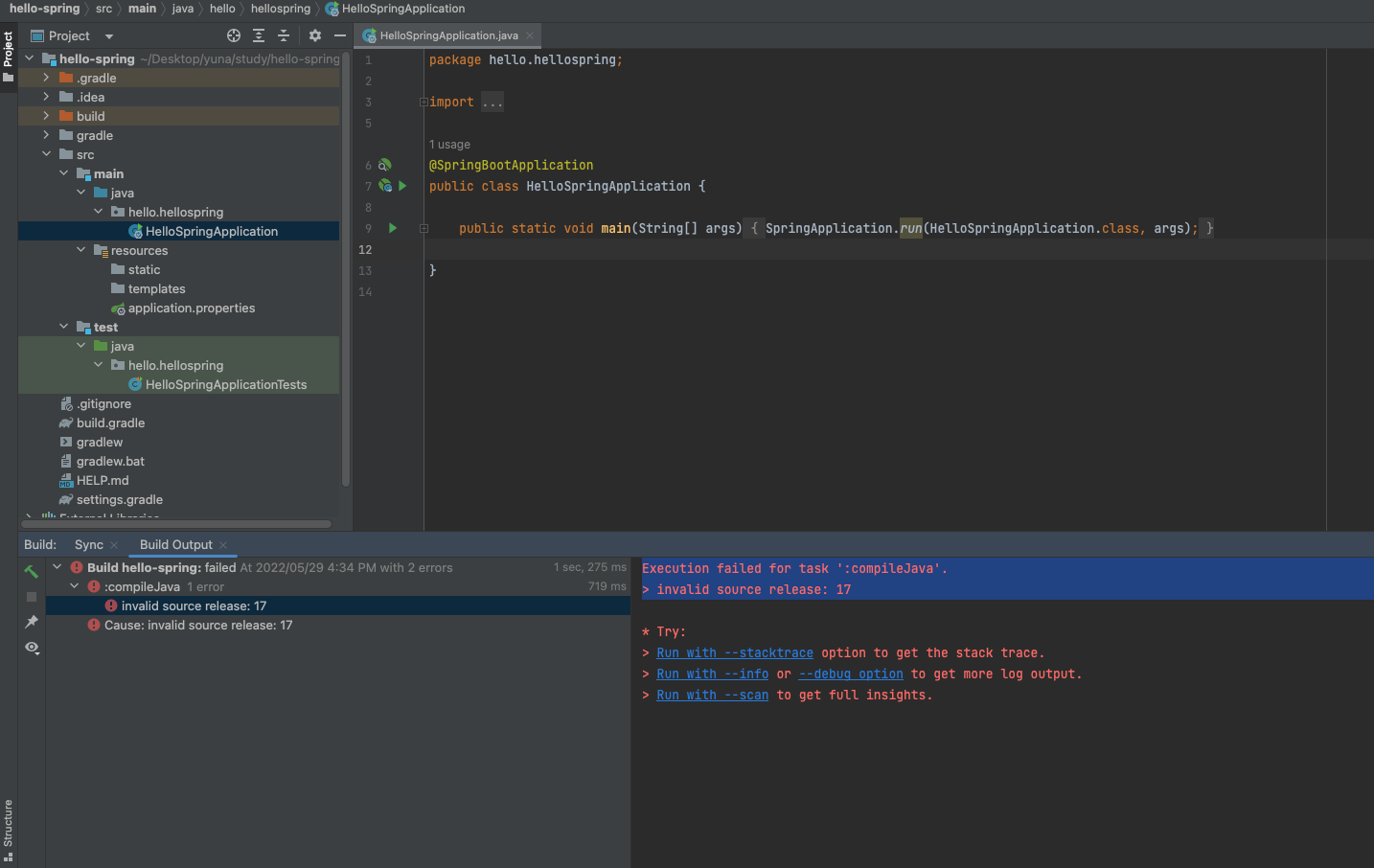Collapse the src folder

(46, 154)
